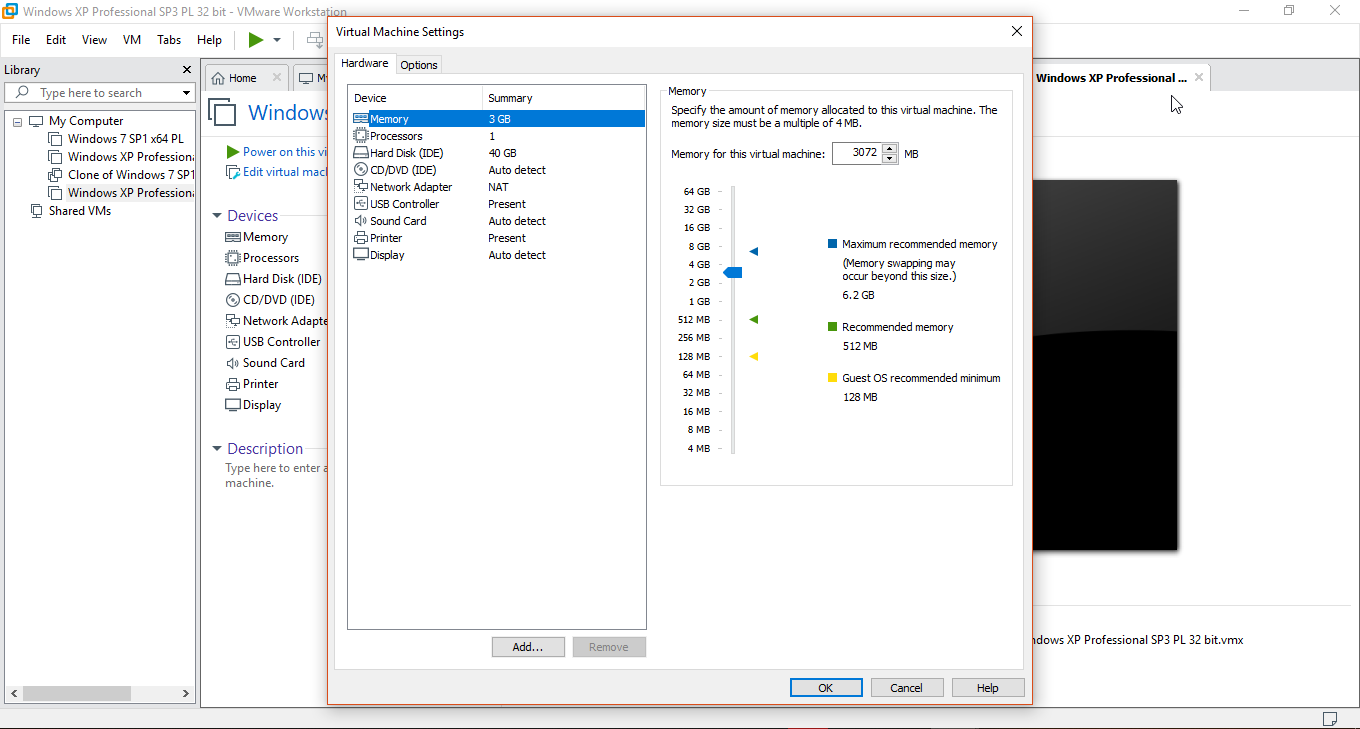Click the Processors icon in main window Devices
The height and width of the screenshot is (729, 1360).
click(x=233, y=258)
